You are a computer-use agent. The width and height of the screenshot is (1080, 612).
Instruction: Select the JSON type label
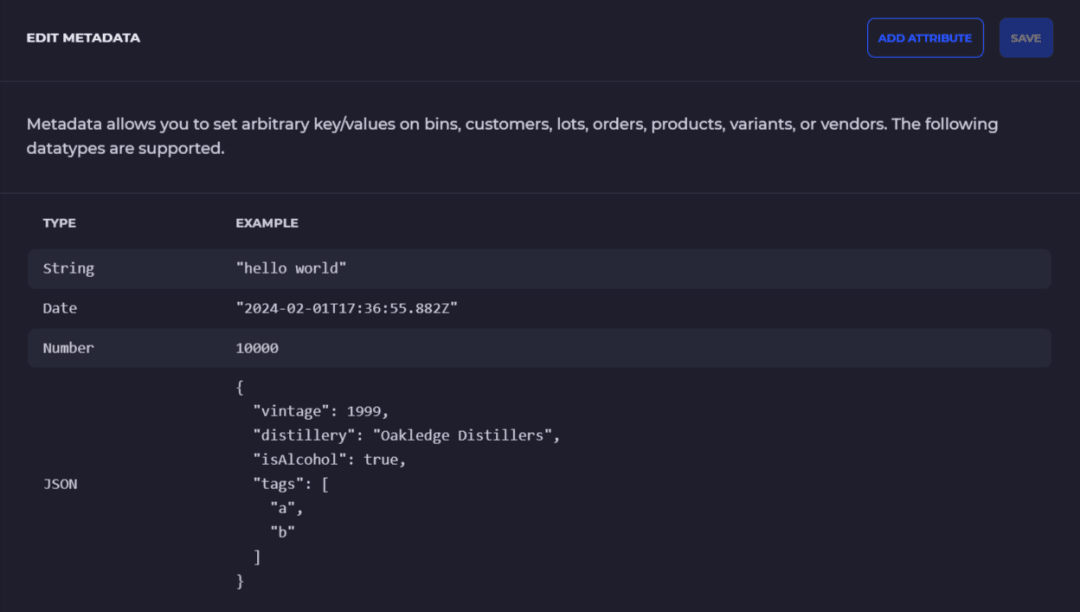point(60,484)
